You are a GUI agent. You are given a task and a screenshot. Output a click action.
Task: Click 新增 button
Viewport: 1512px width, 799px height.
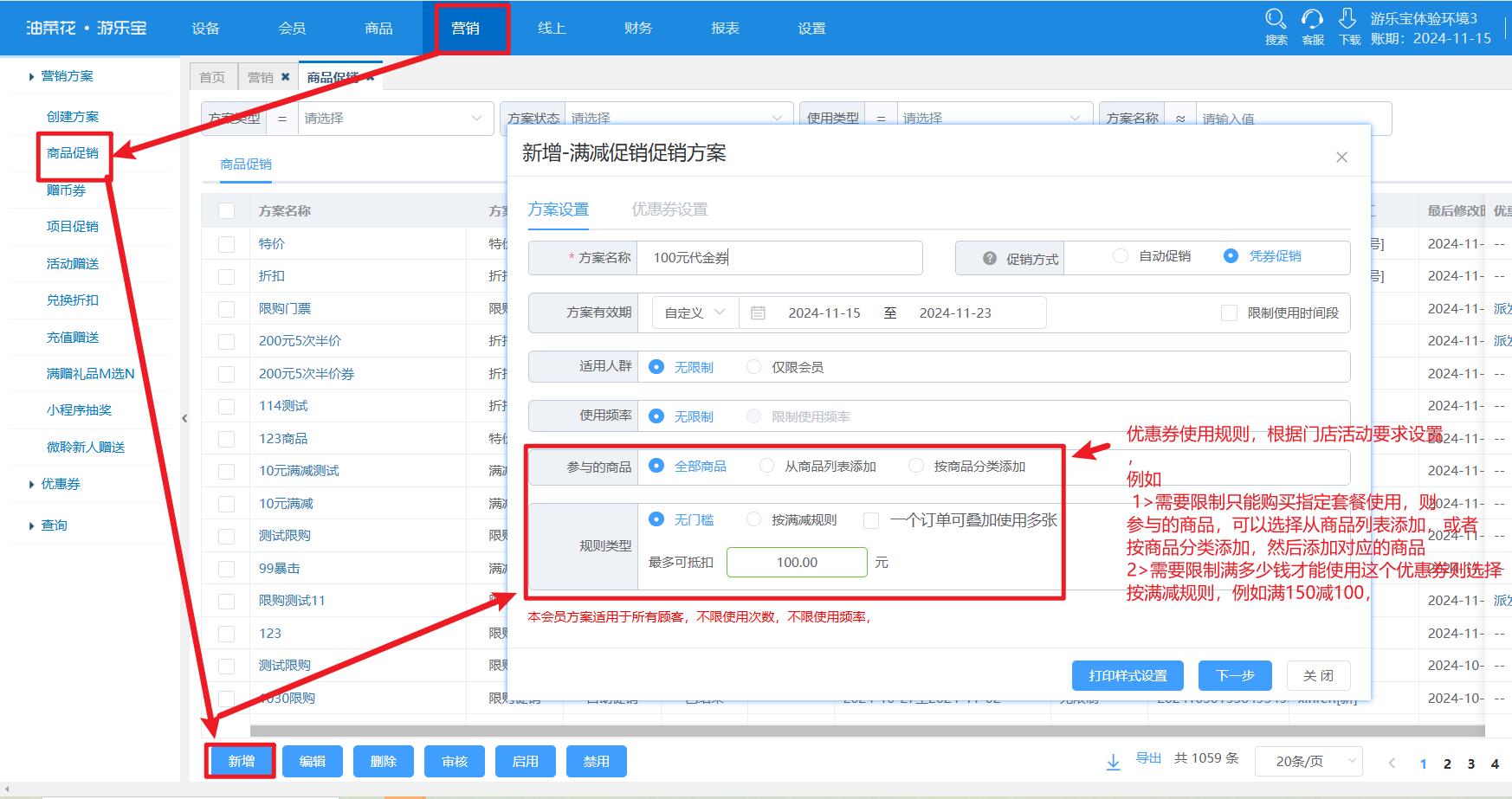pos(242,761)
